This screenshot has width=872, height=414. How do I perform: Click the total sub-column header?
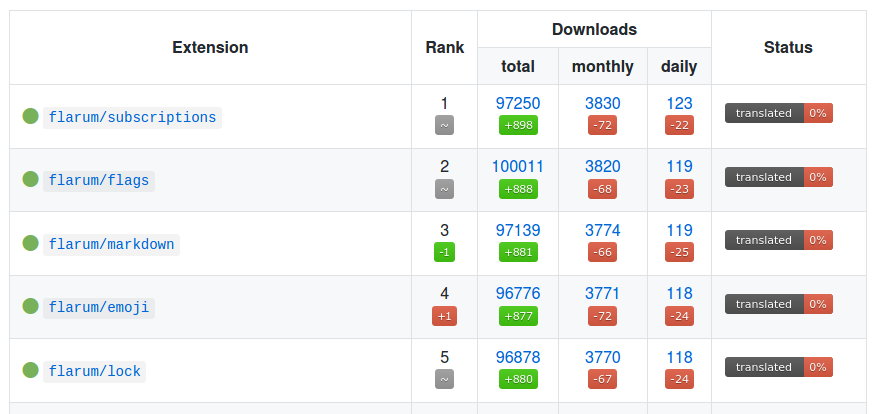pos(518,66)
